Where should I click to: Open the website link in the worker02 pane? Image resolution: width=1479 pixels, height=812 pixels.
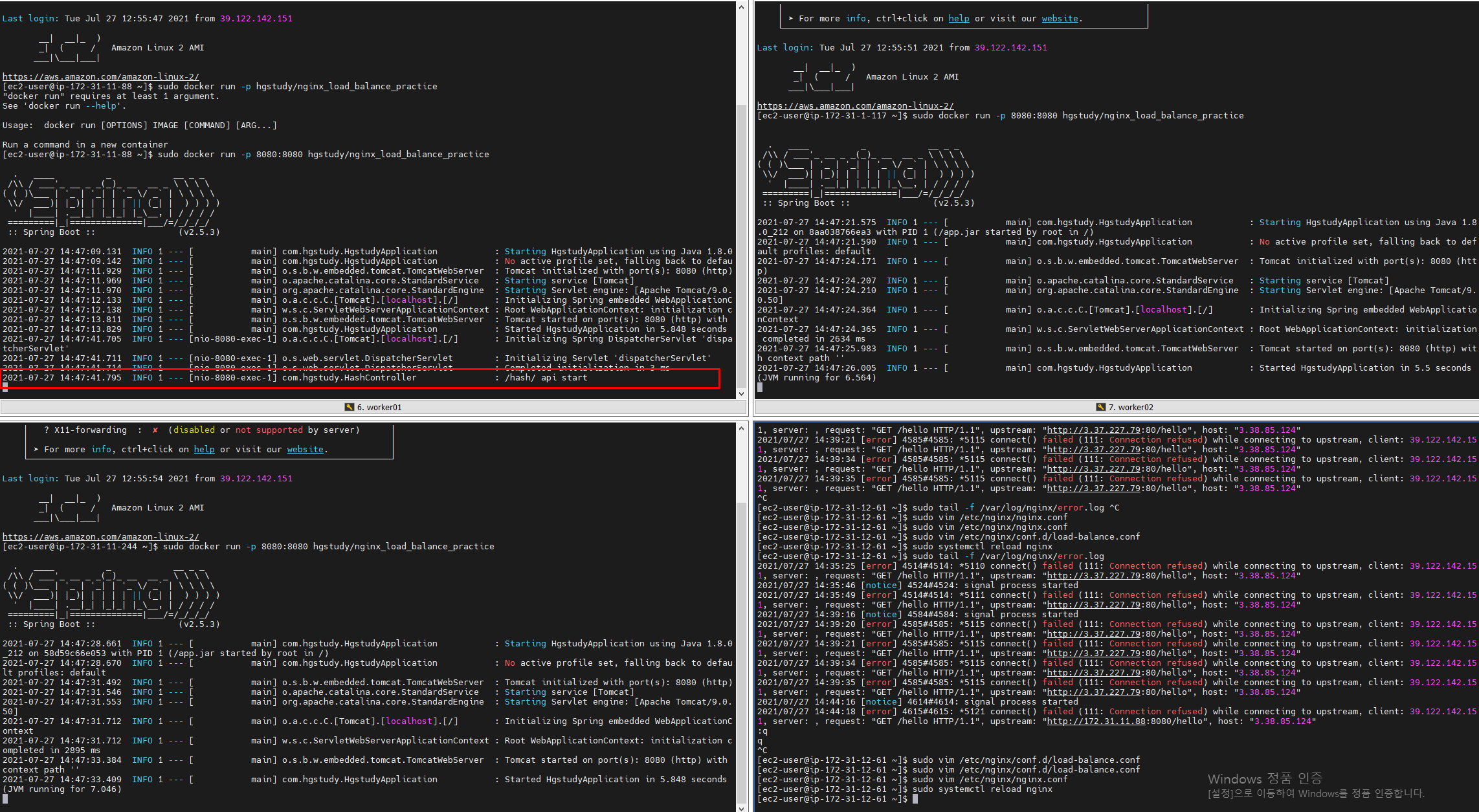(x=1060, y=18)
